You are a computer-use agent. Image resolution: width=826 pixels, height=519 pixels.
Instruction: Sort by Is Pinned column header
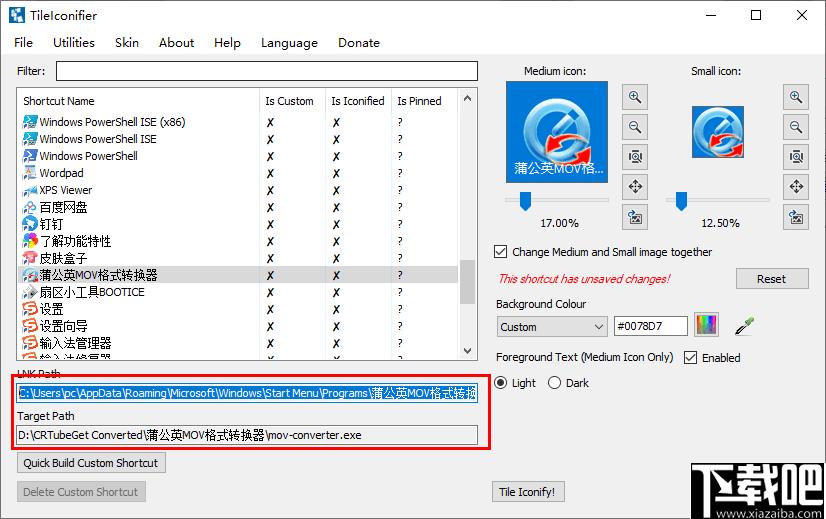tap(425, 101)
